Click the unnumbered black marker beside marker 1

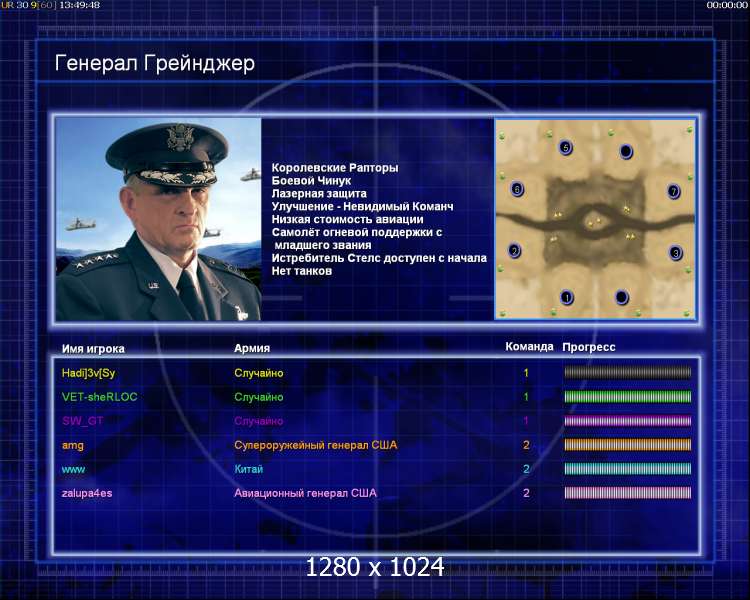(x=621, y=297)
